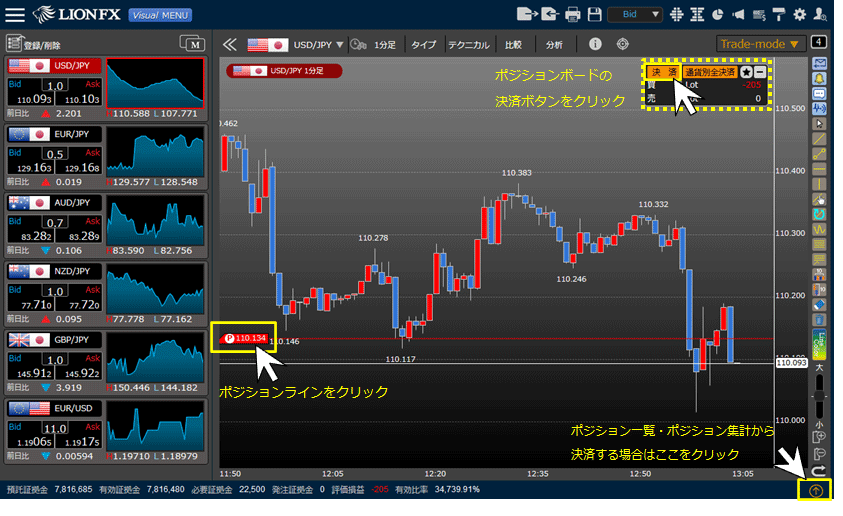Click the export file icon
Image resolution: width=843 pixels, height=516 pixels.
[x=527, y=14]
